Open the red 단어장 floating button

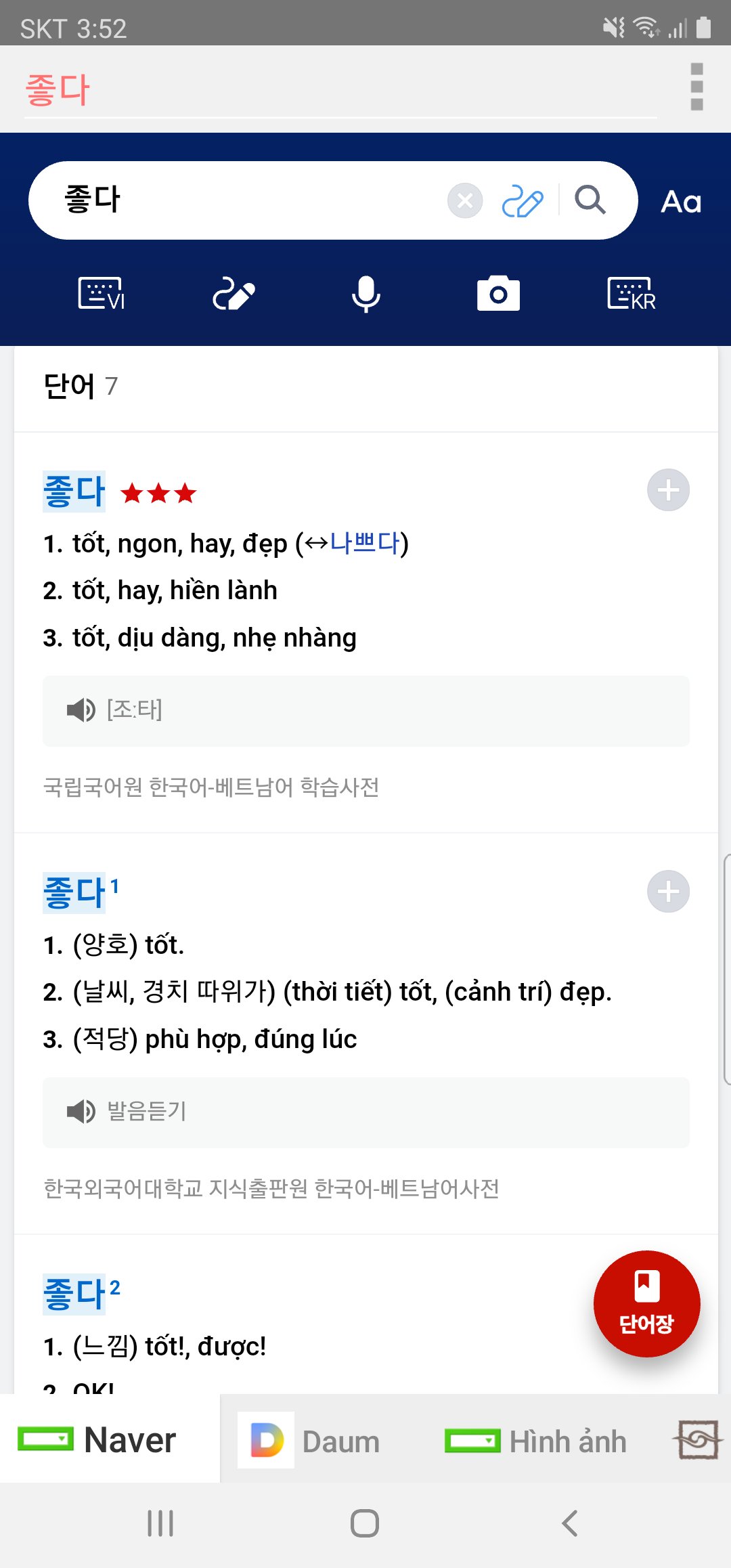coord(646,1303)
